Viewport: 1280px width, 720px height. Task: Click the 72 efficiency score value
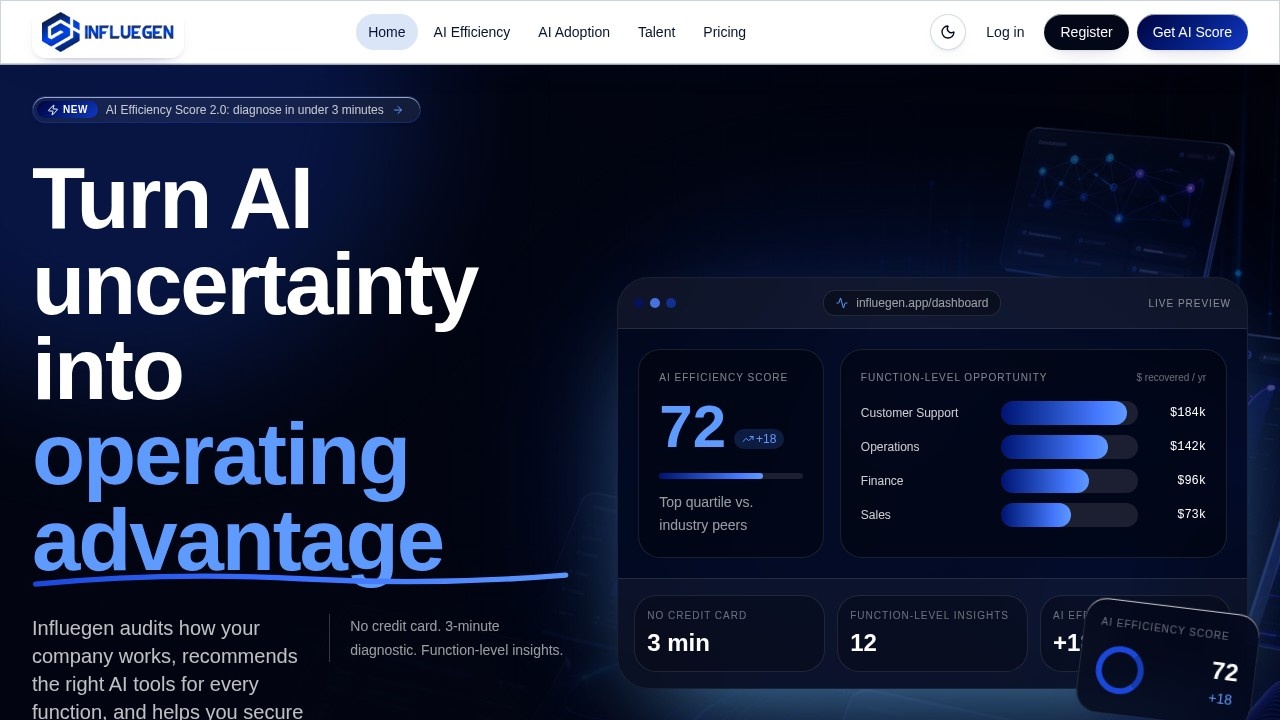(x=692, y=427)
